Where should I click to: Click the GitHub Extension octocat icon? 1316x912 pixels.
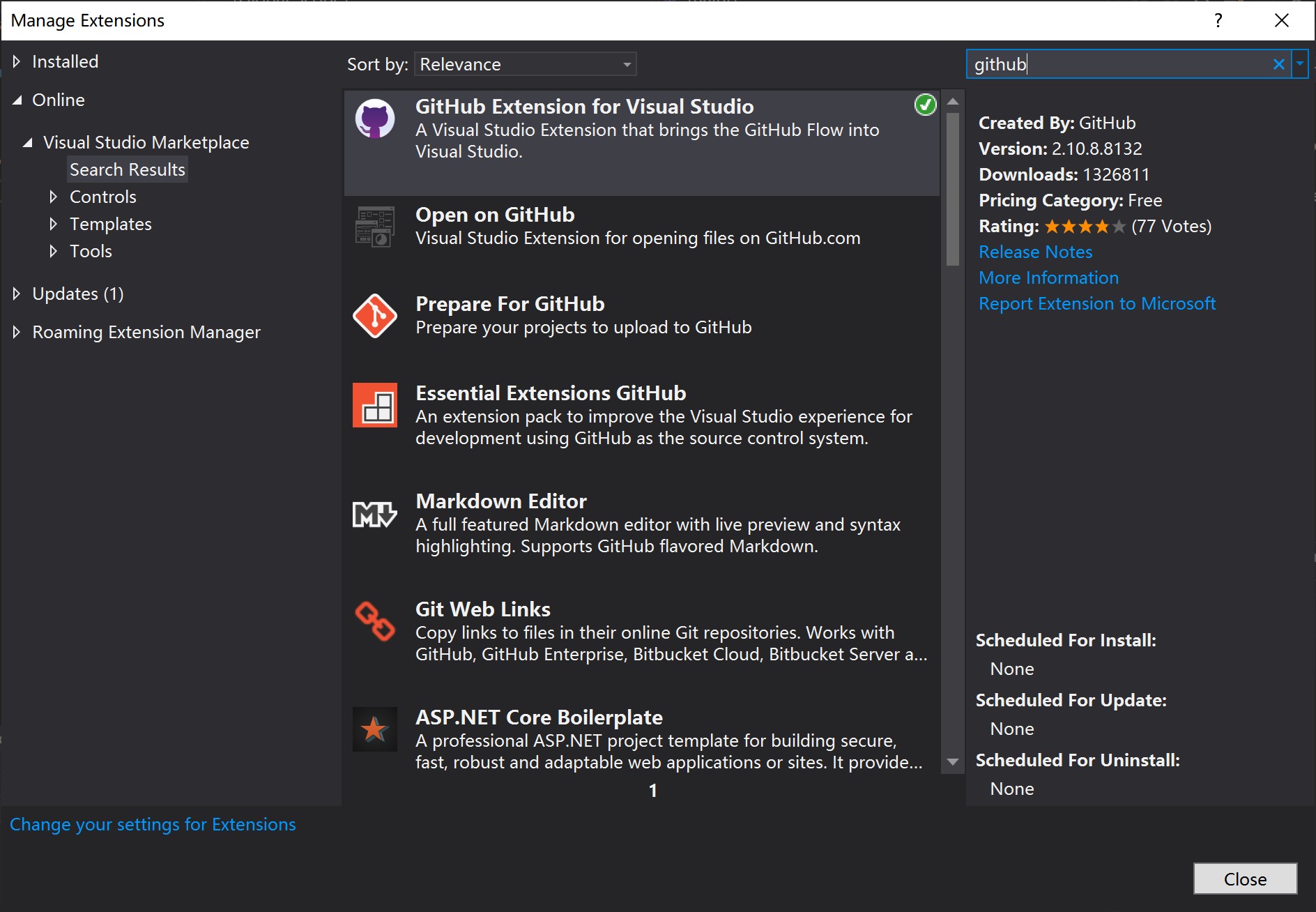375,119
